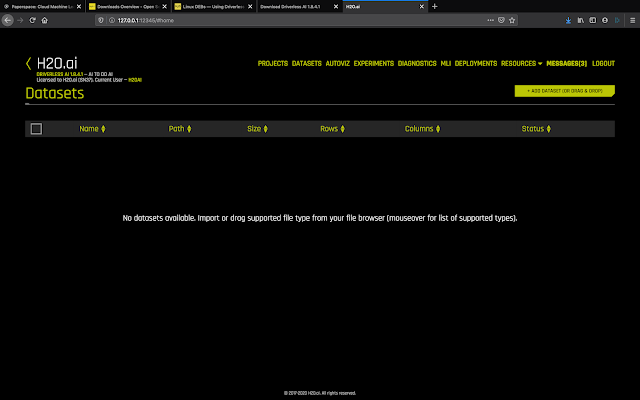Open the Firefox account icon
The image size is (640, 400).
605,20
